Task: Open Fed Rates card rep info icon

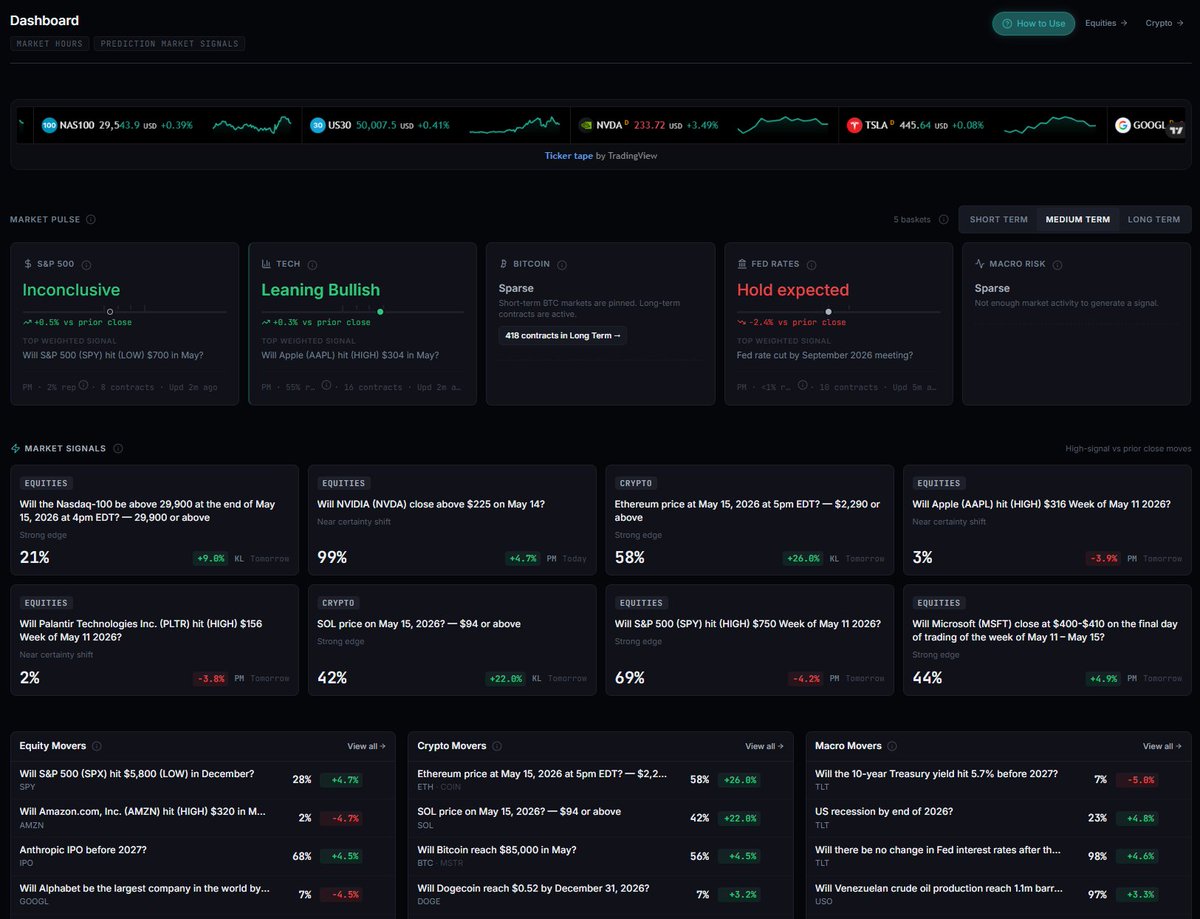Action: (802, 386)
